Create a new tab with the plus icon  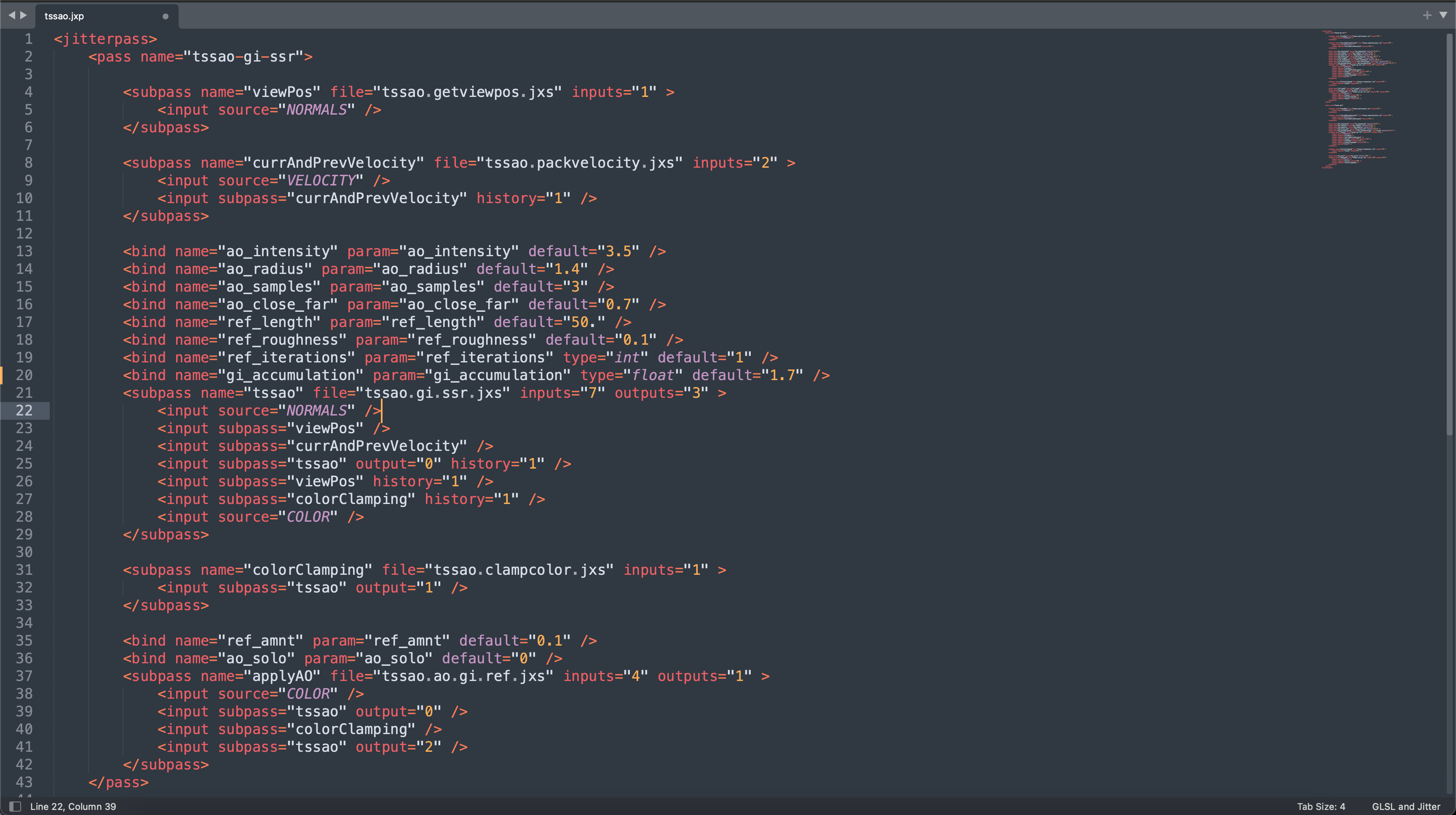[1427, 15]
